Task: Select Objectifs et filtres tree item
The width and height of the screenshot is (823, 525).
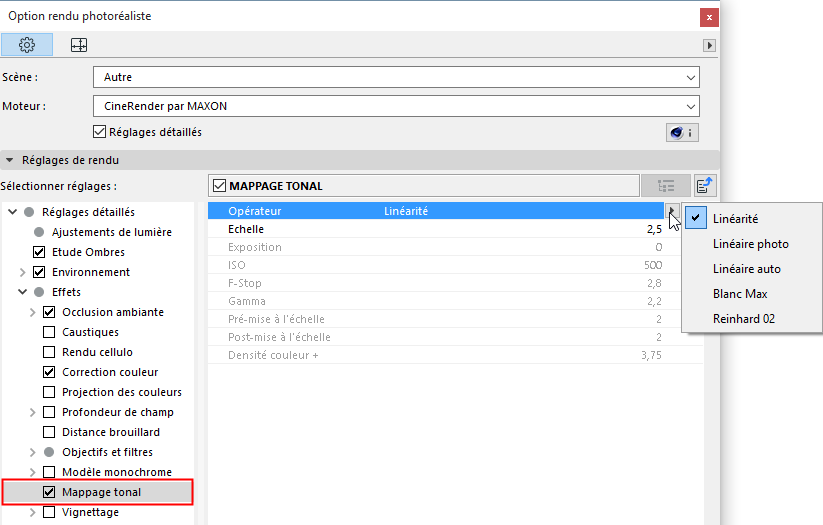Action: point(108,452)
